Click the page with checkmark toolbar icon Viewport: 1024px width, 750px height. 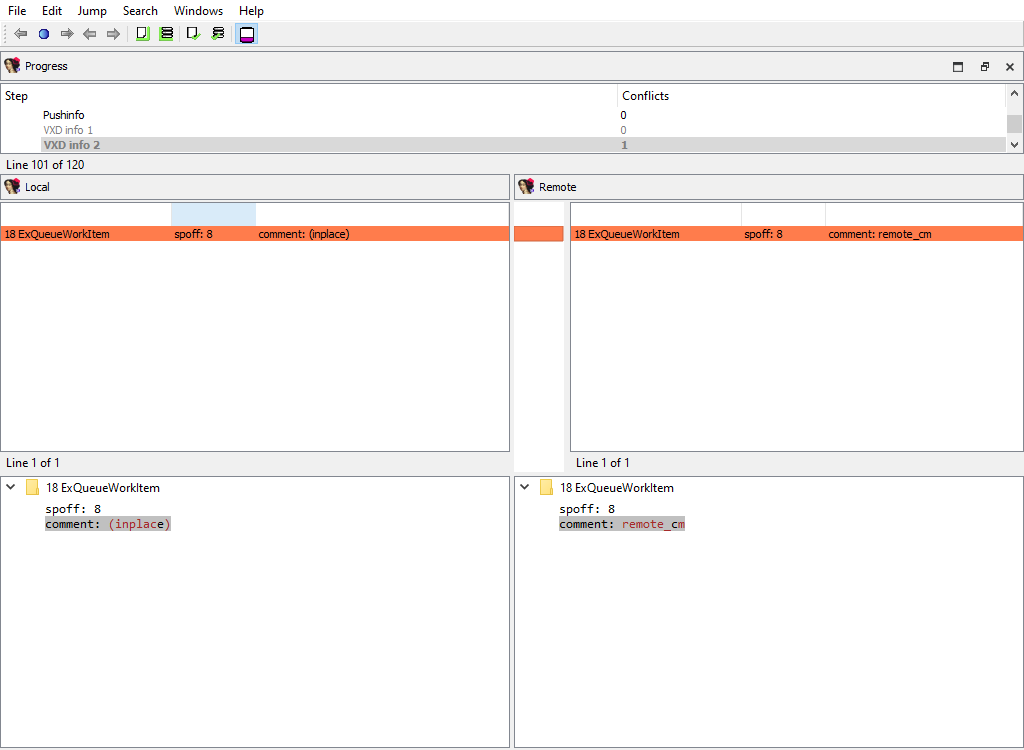(194, 34)
